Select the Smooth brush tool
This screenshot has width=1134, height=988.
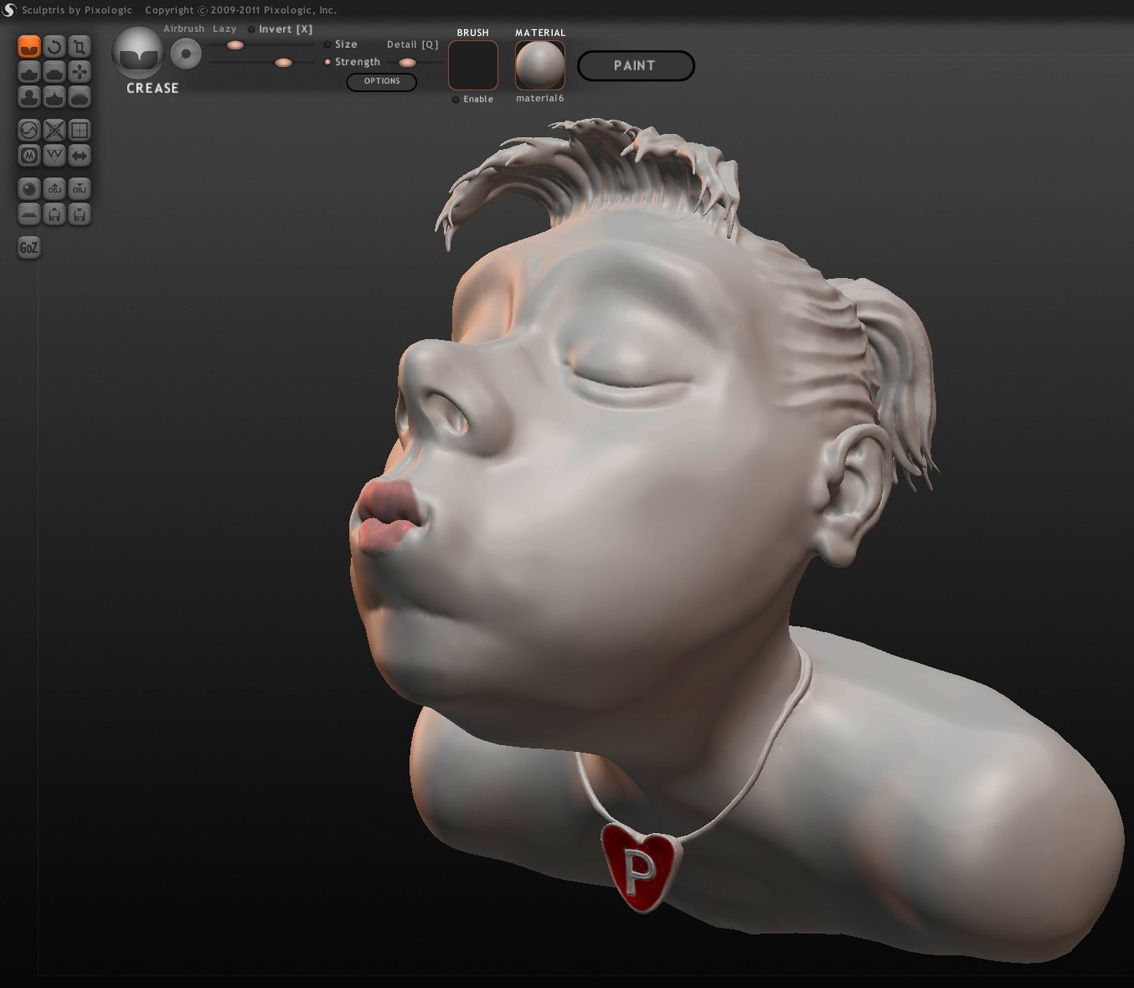pos(80,96)
